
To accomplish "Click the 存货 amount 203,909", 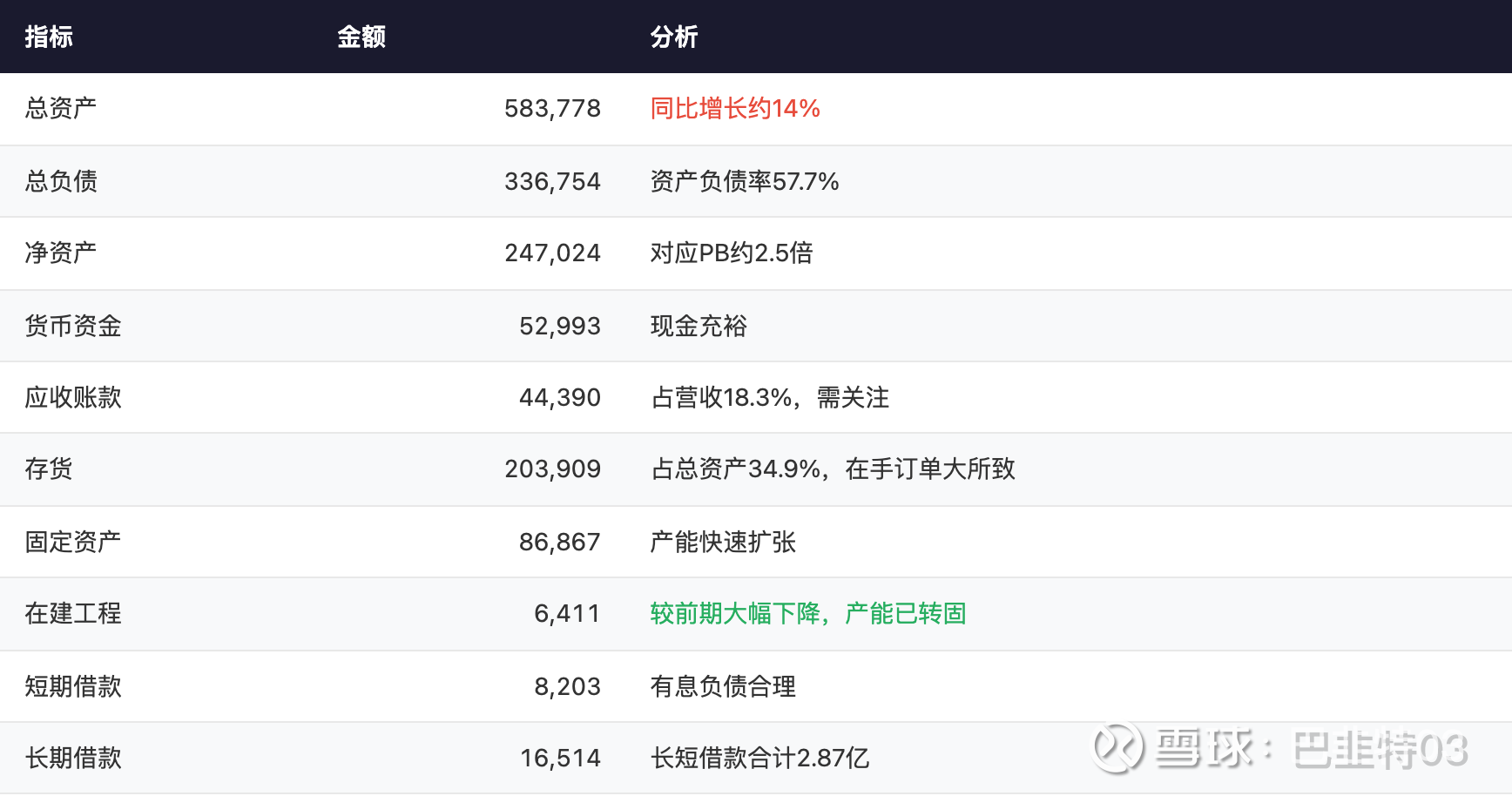I will (552, 469).
